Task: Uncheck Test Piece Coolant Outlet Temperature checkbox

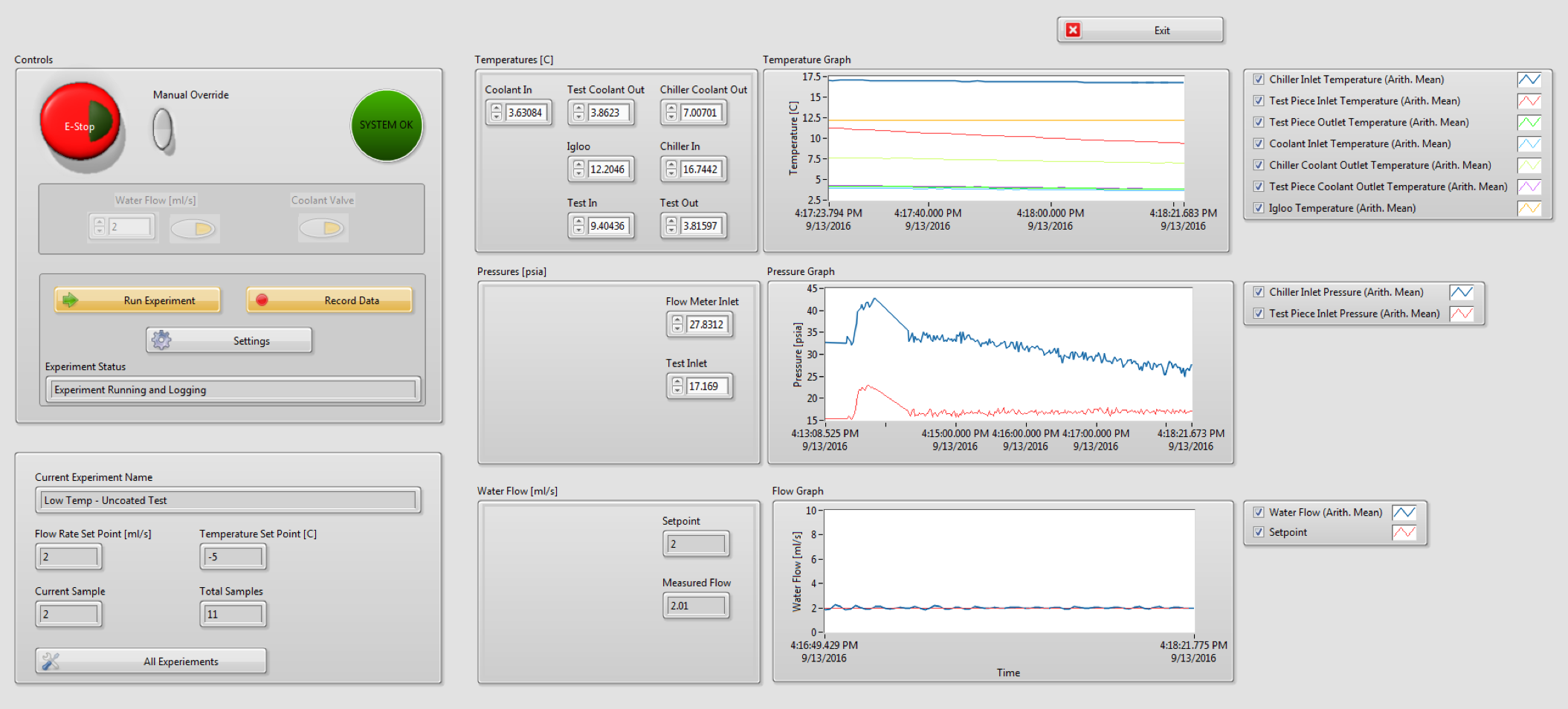Action: pyautogui.click(x=1259, y=187)
